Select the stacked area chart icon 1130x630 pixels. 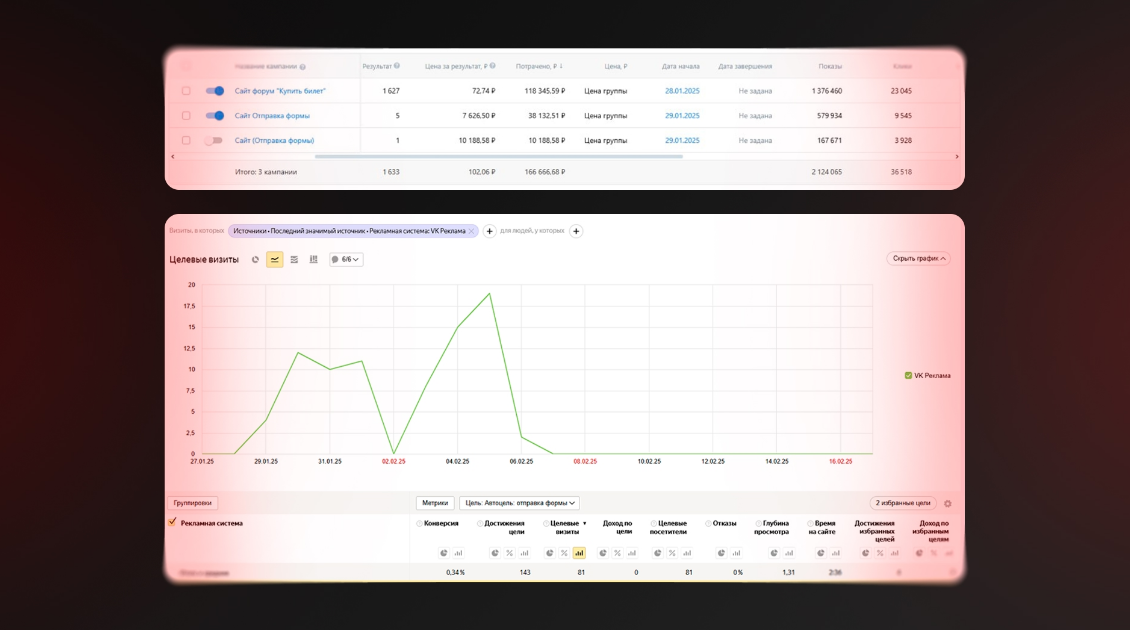tap(294, 259)
